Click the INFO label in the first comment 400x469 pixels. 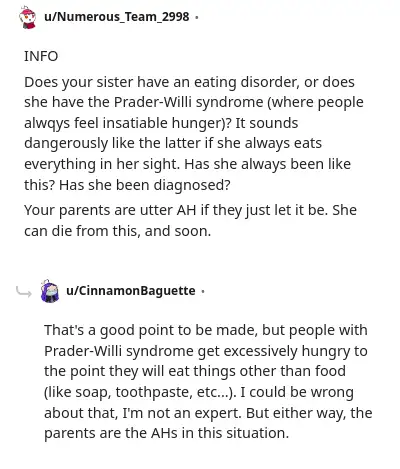click(41, 56)
